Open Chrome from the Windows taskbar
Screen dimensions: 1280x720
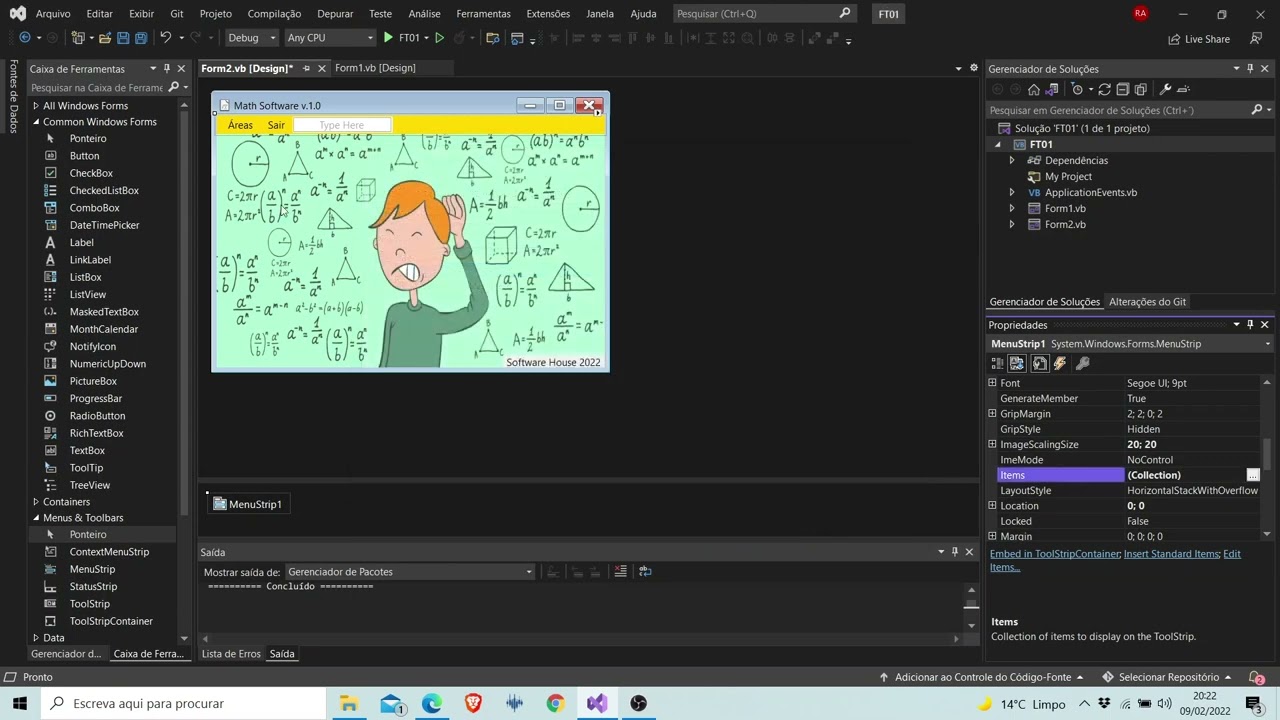(555, 703)
